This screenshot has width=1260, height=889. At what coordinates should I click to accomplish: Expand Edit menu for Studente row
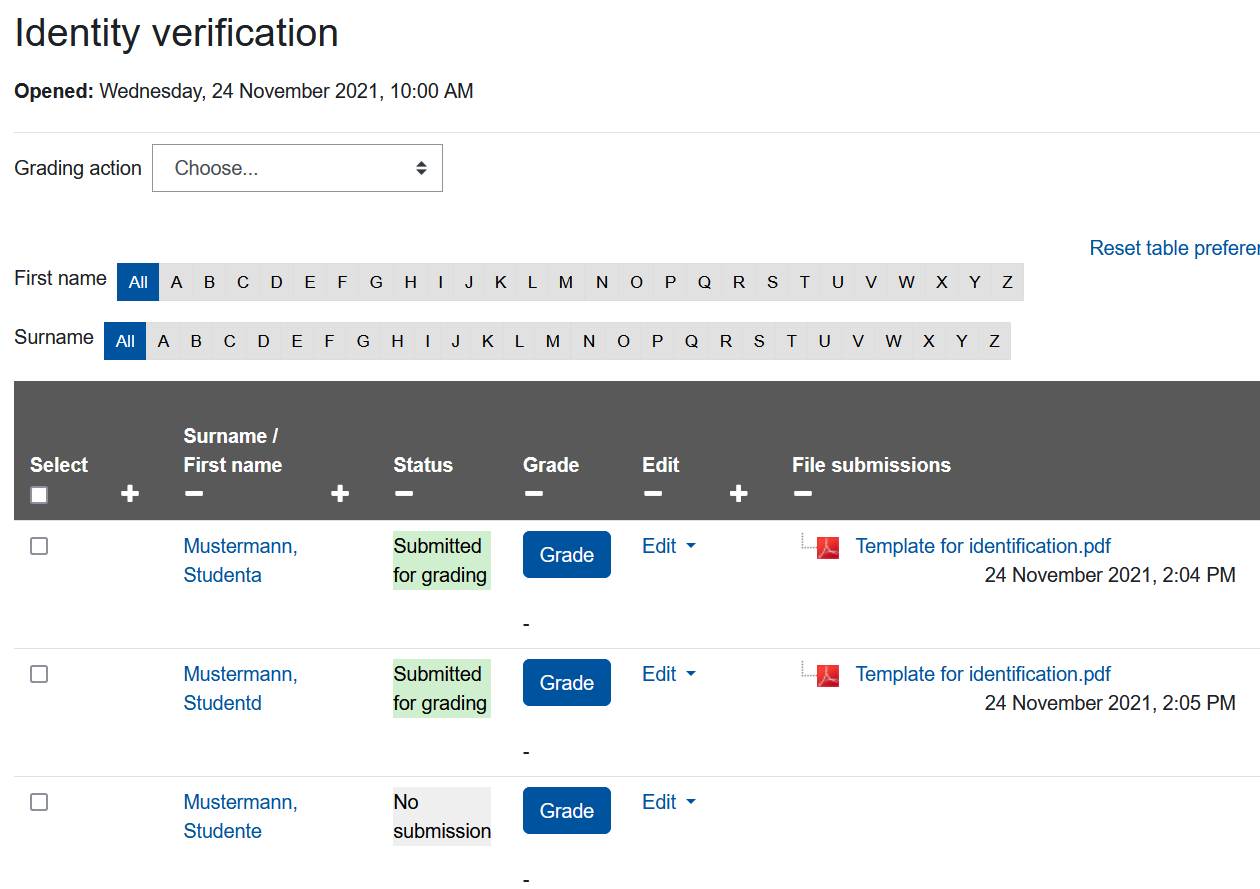coord(668,802)
